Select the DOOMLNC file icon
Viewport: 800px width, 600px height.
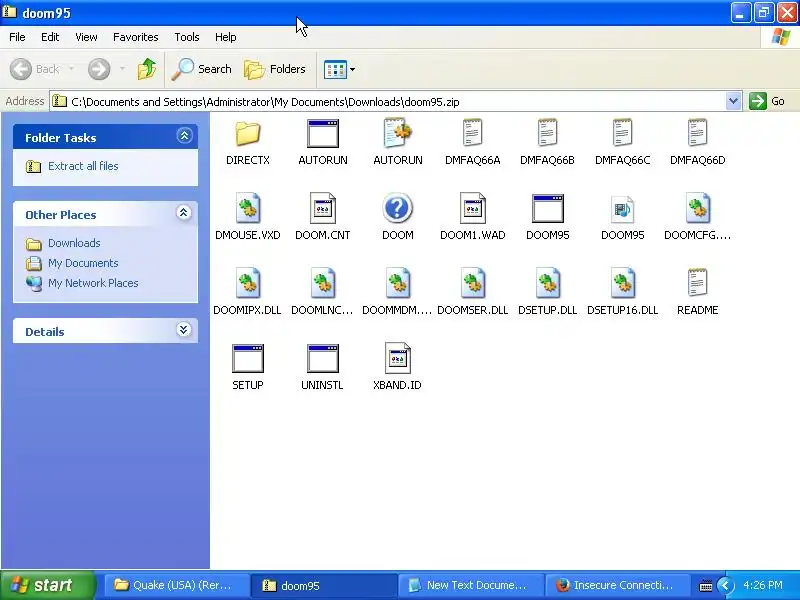pos(323,283)
